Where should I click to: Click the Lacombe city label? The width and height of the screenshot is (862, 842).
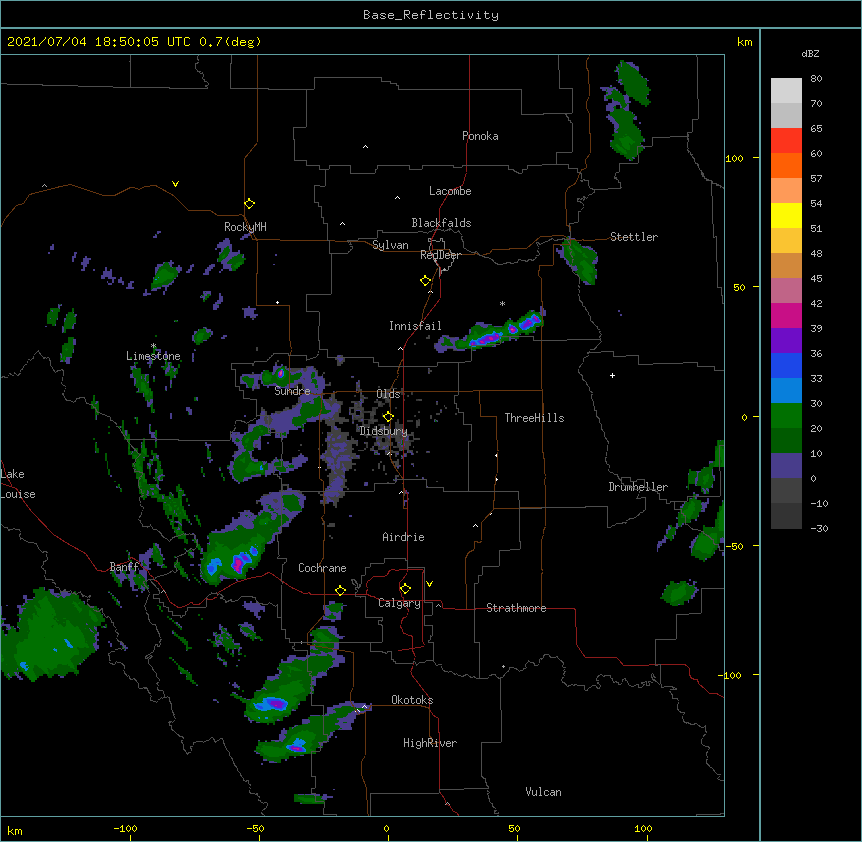(x=450, y=191)
